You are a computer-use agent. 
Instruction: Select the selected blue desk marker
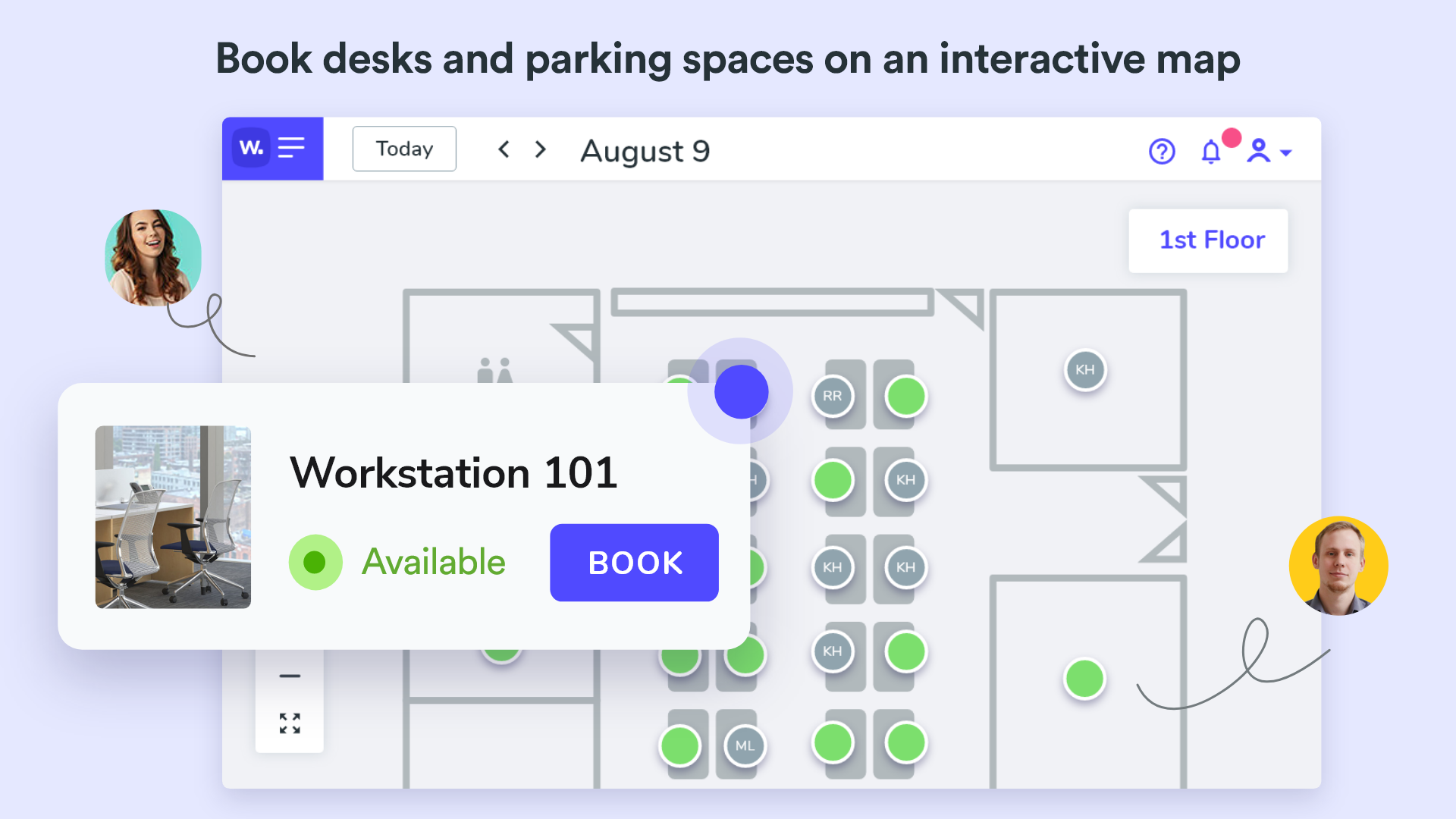[741, 392]
